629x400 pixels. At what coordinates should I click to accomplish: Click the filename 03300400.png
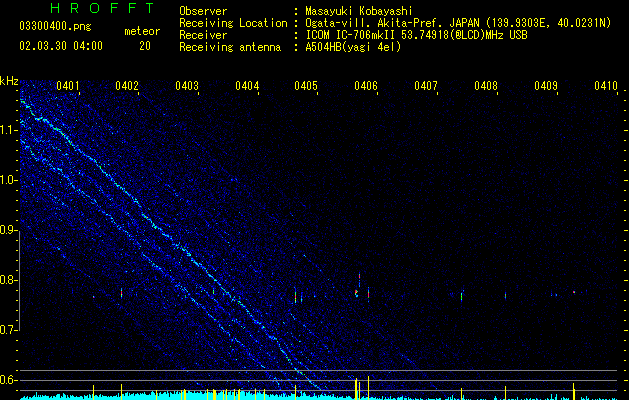pos(55,26)
